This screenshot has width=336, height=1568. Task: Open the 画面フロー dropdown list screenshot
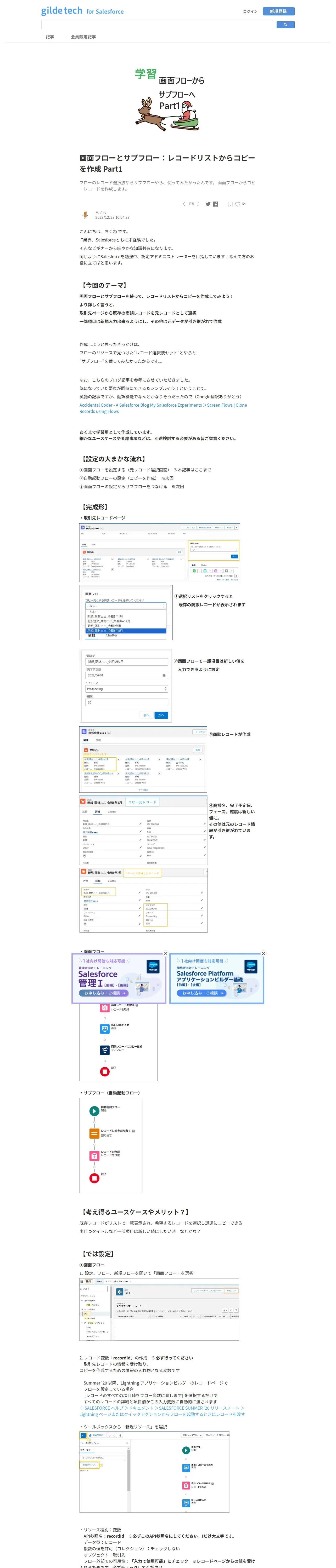[126, 613]
